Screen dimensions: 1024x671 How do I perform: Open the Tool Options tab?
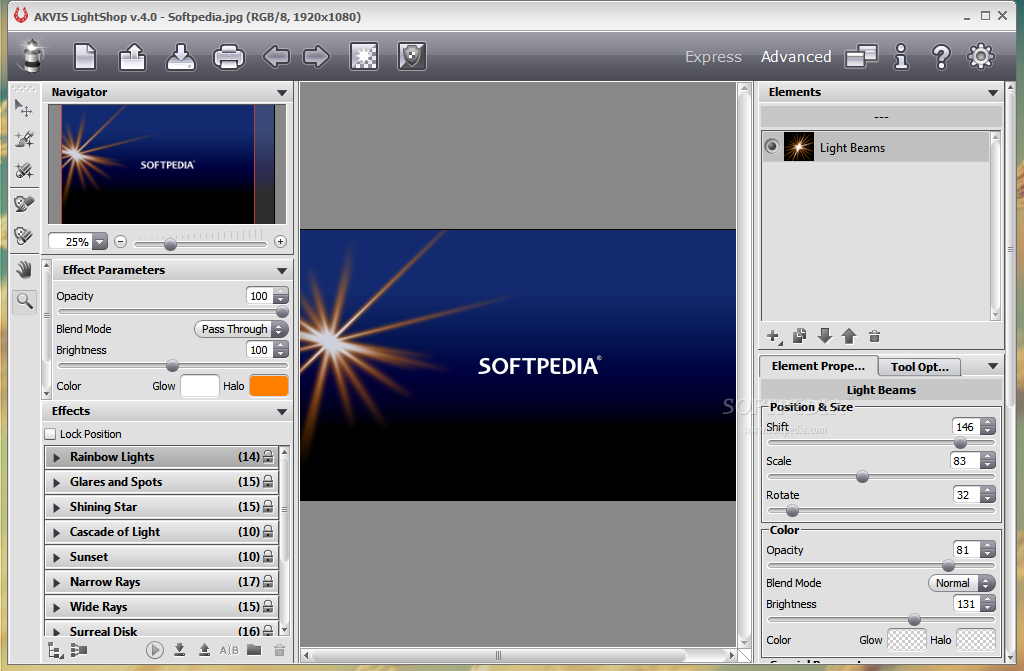point(920,367)
